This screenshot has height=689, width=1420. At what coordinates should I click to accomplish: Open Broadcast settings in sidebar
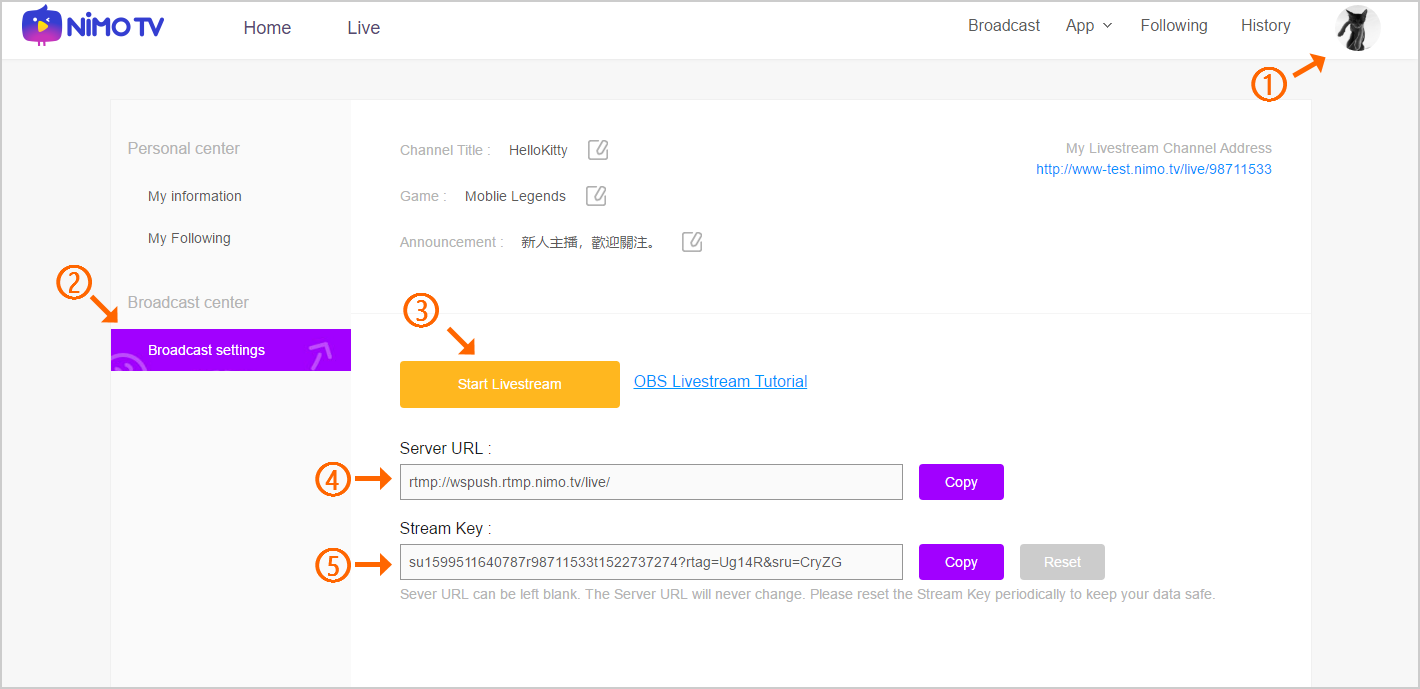pos(206,350)
